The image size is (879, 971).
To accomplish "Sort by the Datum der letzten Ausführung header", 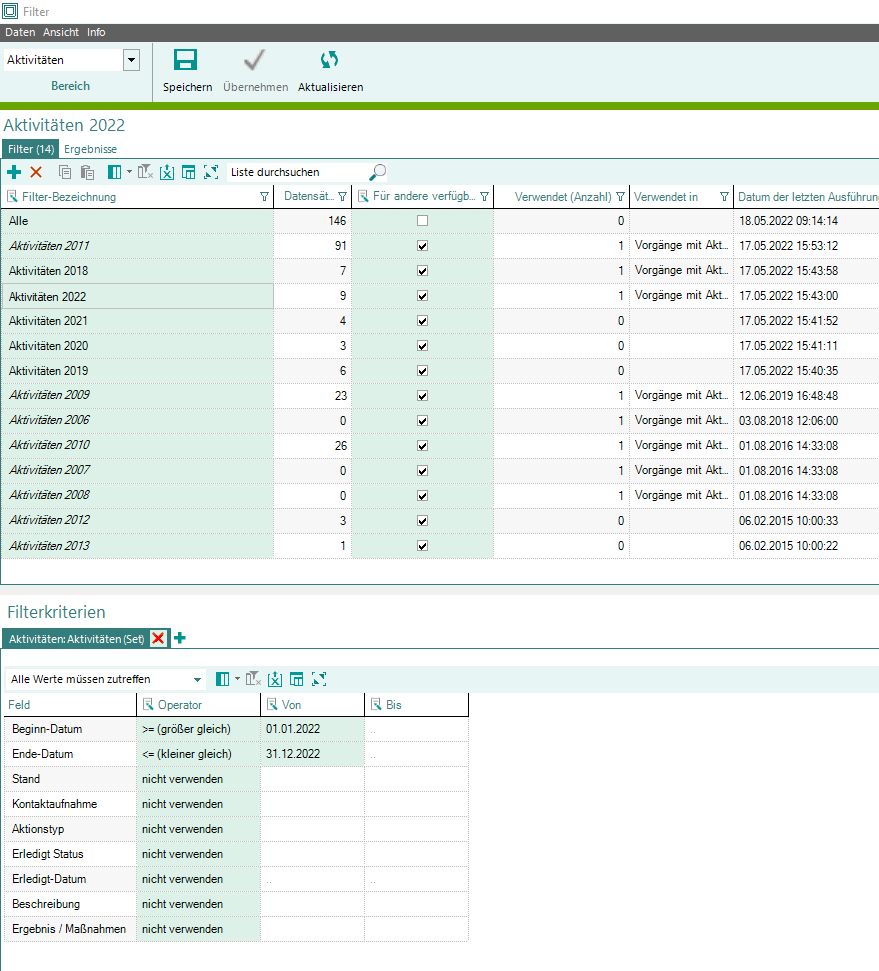I will click(807, 197).
